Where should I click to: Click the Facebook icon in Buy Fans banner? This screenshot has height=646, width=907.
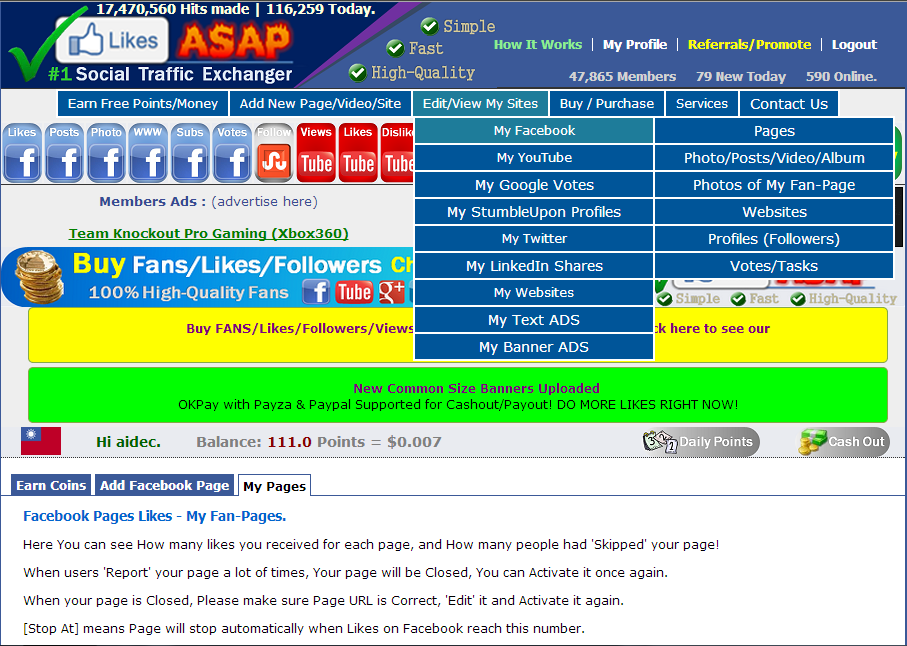[x=316, y=291]
